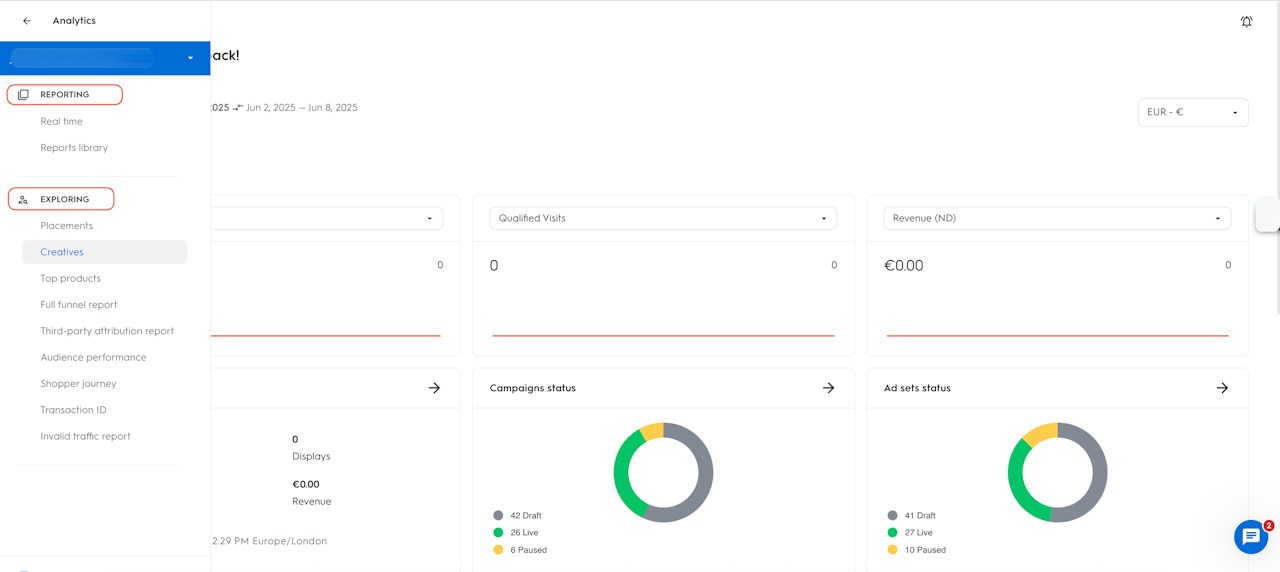This screenshot has width=1280, height=572.
Task: Open the EUR currency dropdown
Action: 1192,112
